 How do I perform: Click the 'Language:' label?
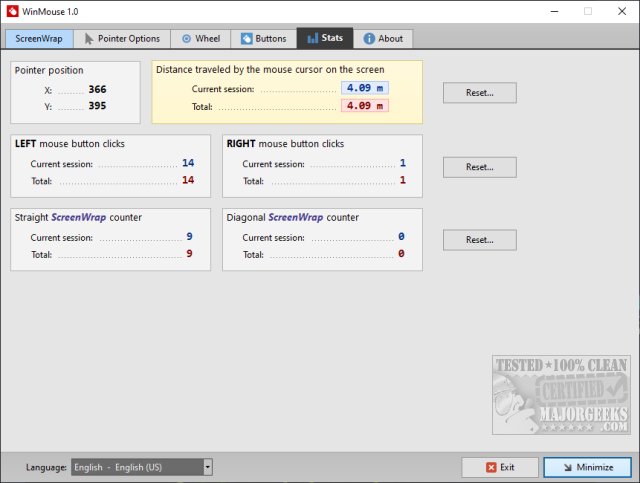tap(46, 467)
